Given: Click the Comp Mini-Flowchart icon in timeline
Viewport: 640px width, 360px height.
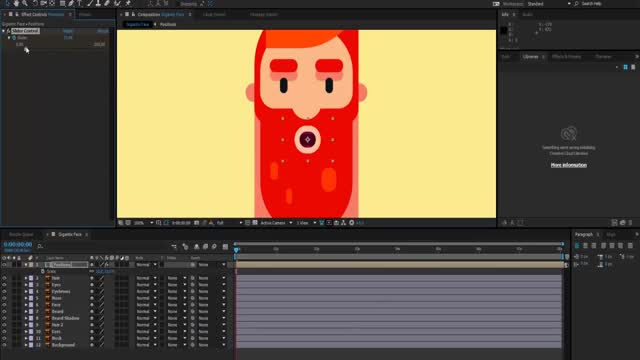Looking at the screenshot, I should [x=174, y=247].
